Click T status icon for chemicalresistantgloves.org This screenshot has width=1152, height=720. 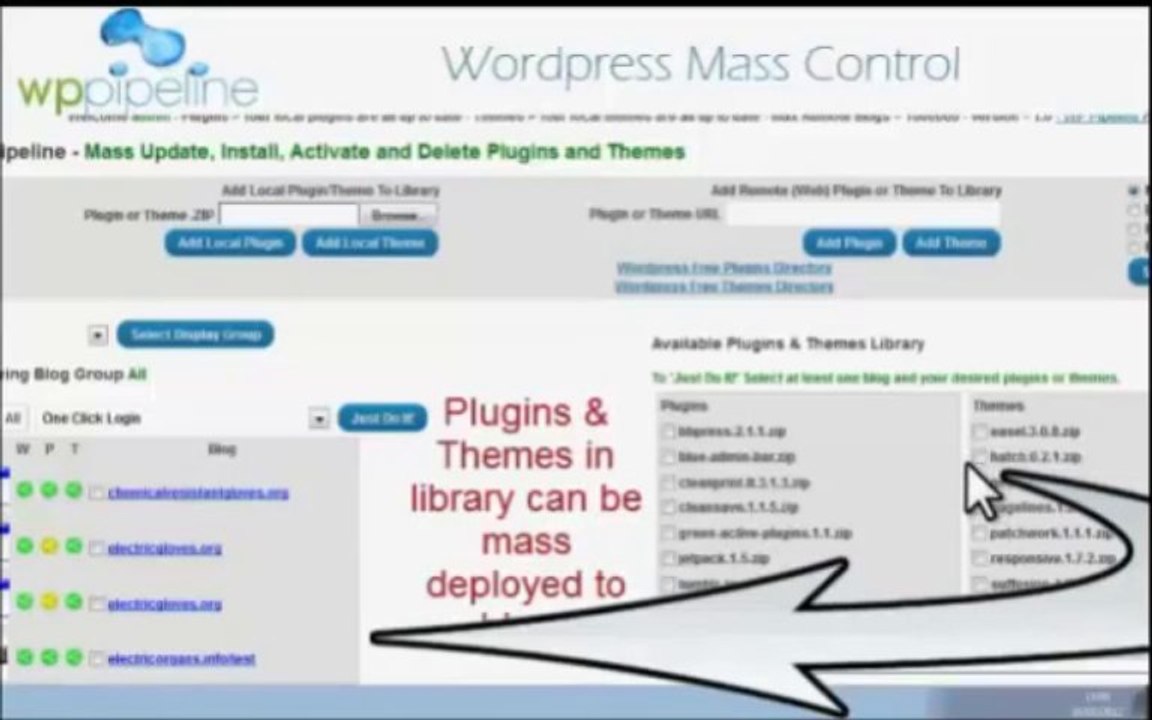tap(73, 490)
